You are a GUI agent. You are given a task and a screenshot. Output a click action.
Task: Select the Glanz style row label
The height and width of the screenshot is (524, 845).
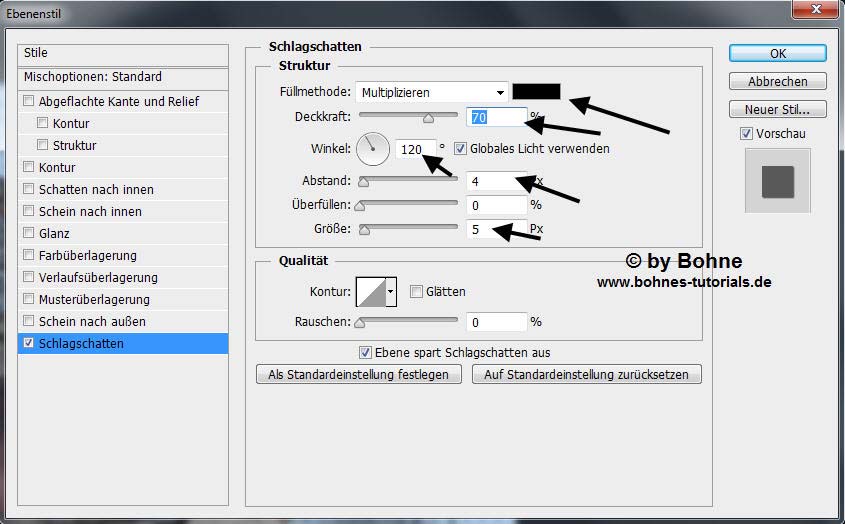pyautogui.click(x=54, y=233)
